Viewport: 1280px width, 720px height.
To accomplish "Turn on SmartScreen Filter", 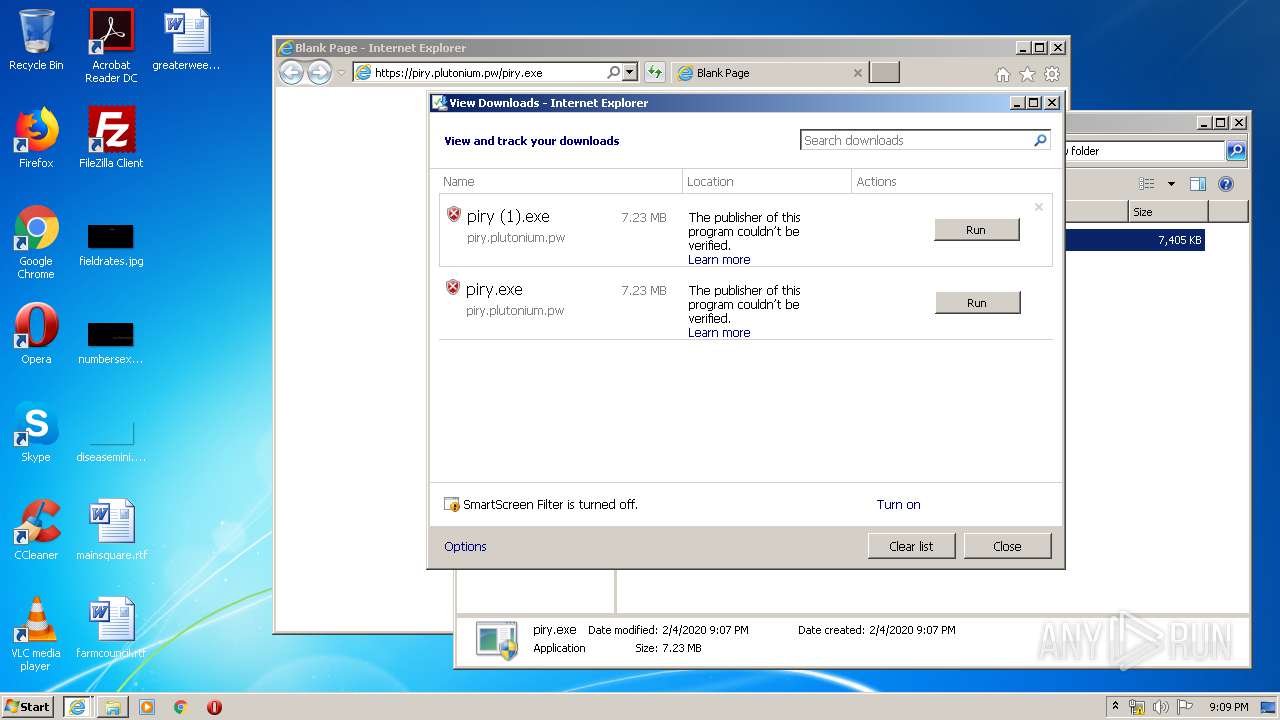I will click(x=898, y=505).
